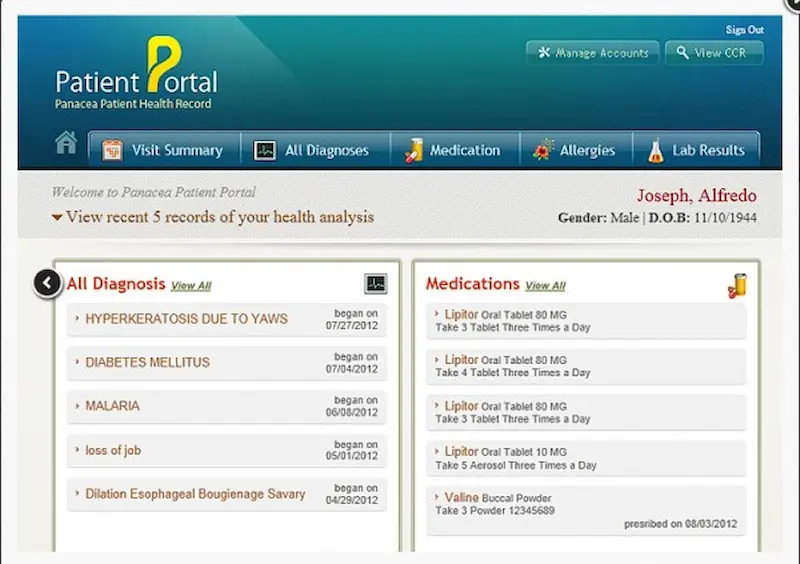Viewport: 800px width, 564px height.
Task: Expand the Dilation Esophageal Bougienage Savary arrow
Action: (77, 493)
